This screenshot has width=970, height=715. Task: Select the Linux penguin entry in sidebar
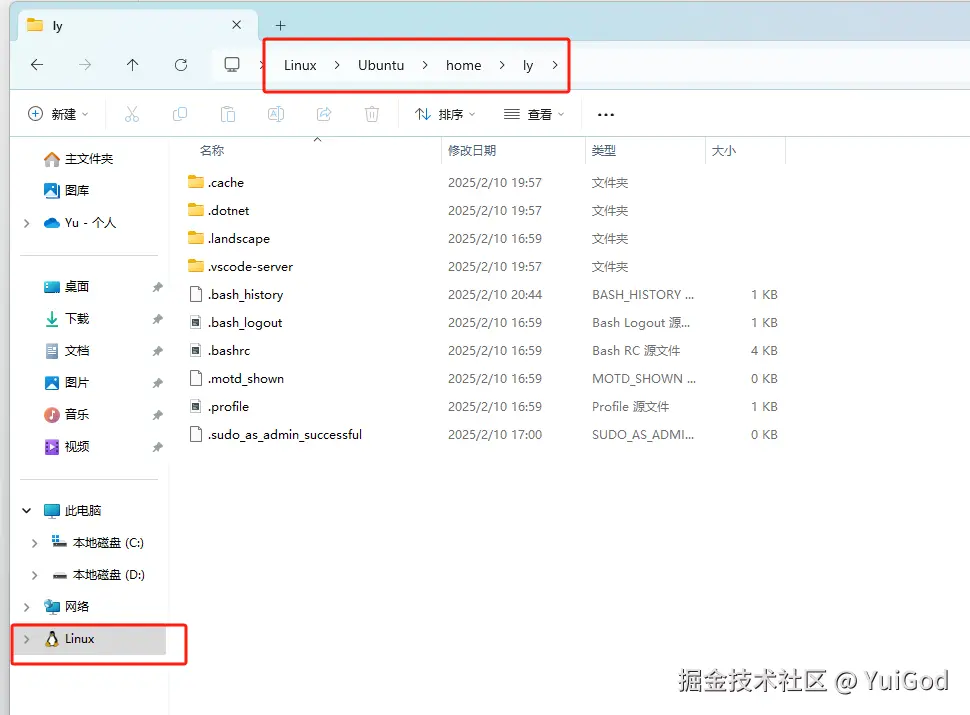(x=70, y=639)
